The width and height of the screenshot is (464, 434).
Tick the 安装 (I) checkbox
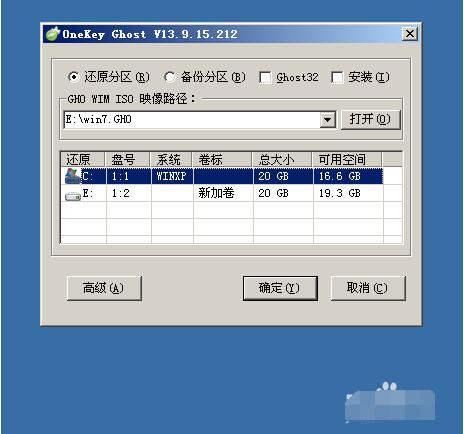tap(337, 78)
